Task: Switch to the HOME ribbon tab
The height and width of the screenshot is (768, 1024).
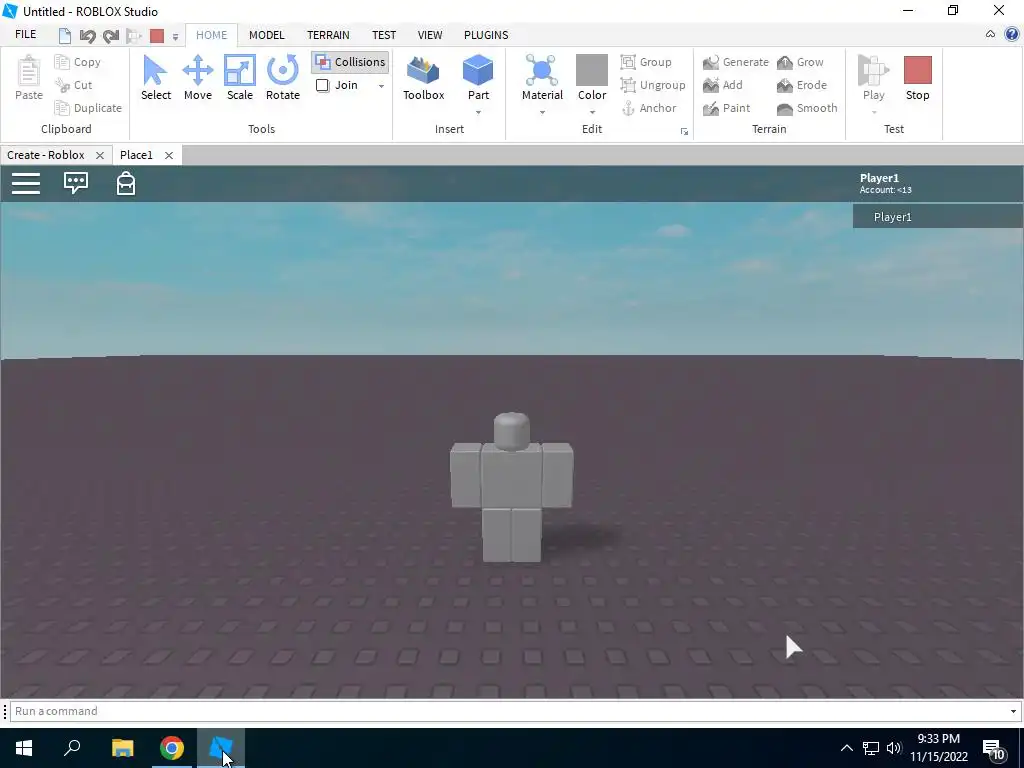Action: coord(212,35)
